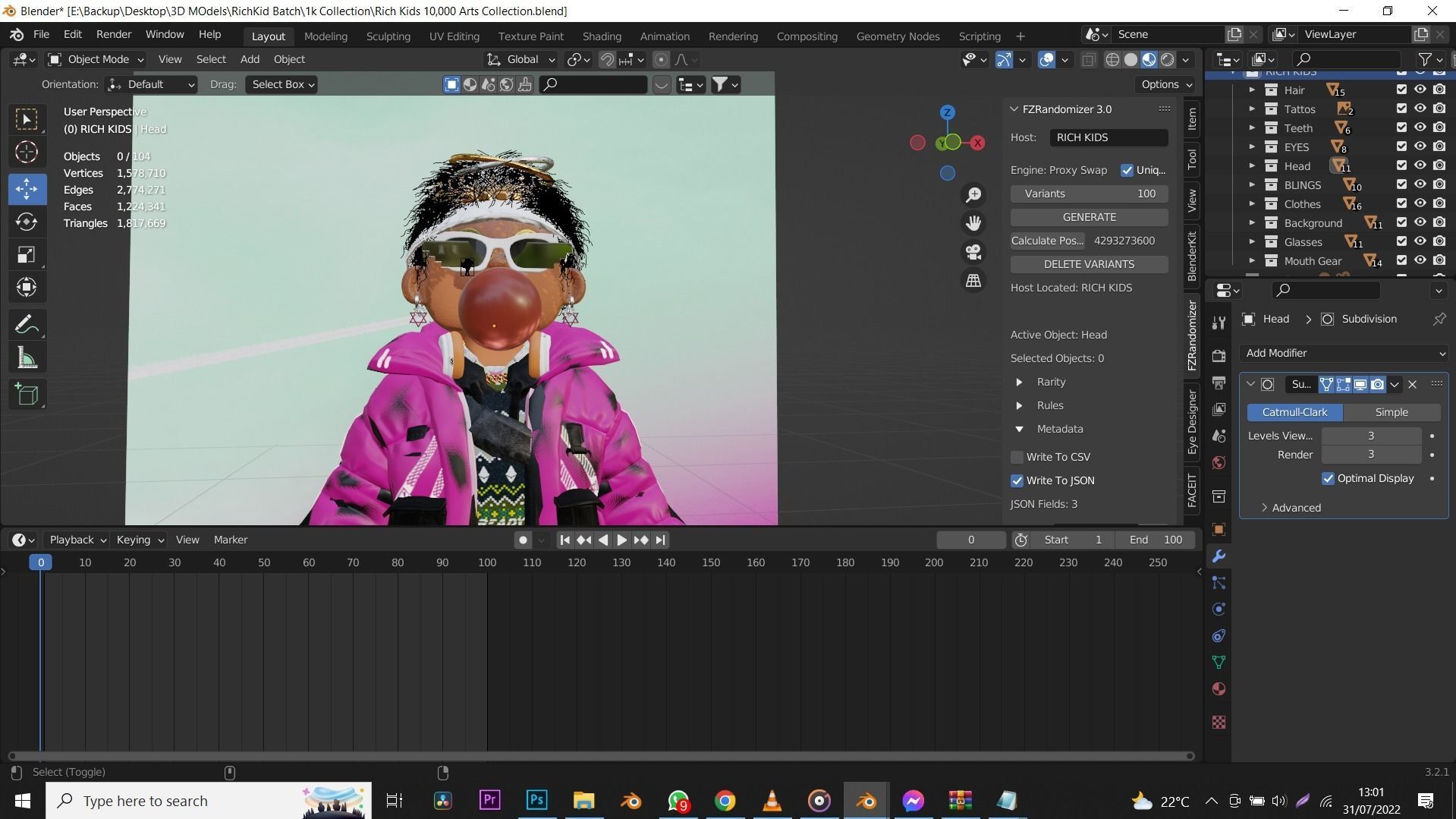This screenshot has width=1456, height=819.
Task: Disable the Background collection in renders
Action: pyautogui.click(x=1439, y=222)
